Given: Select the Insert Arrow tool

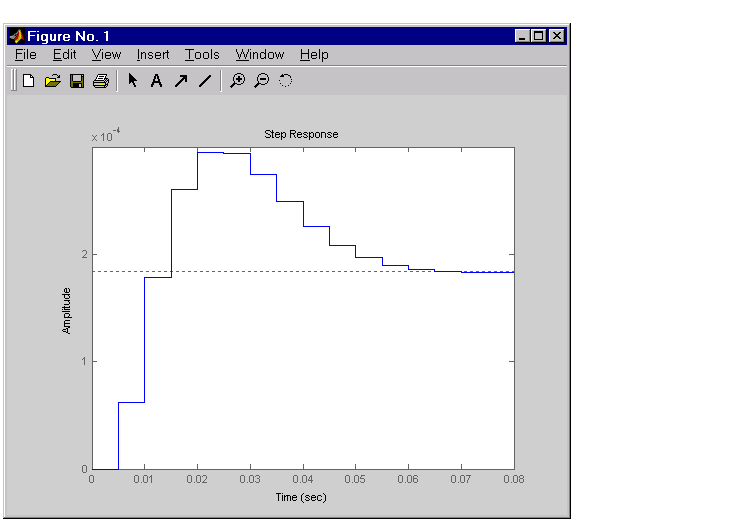Looking at the screenshot, I should click(181, 80).
